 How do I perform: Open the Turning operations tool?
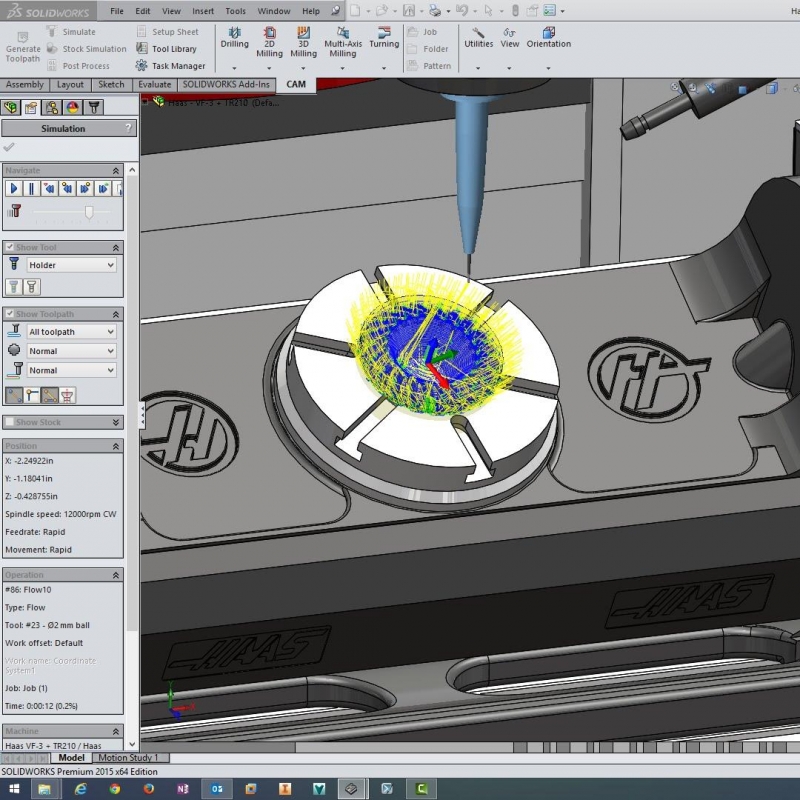coord(384,38)
